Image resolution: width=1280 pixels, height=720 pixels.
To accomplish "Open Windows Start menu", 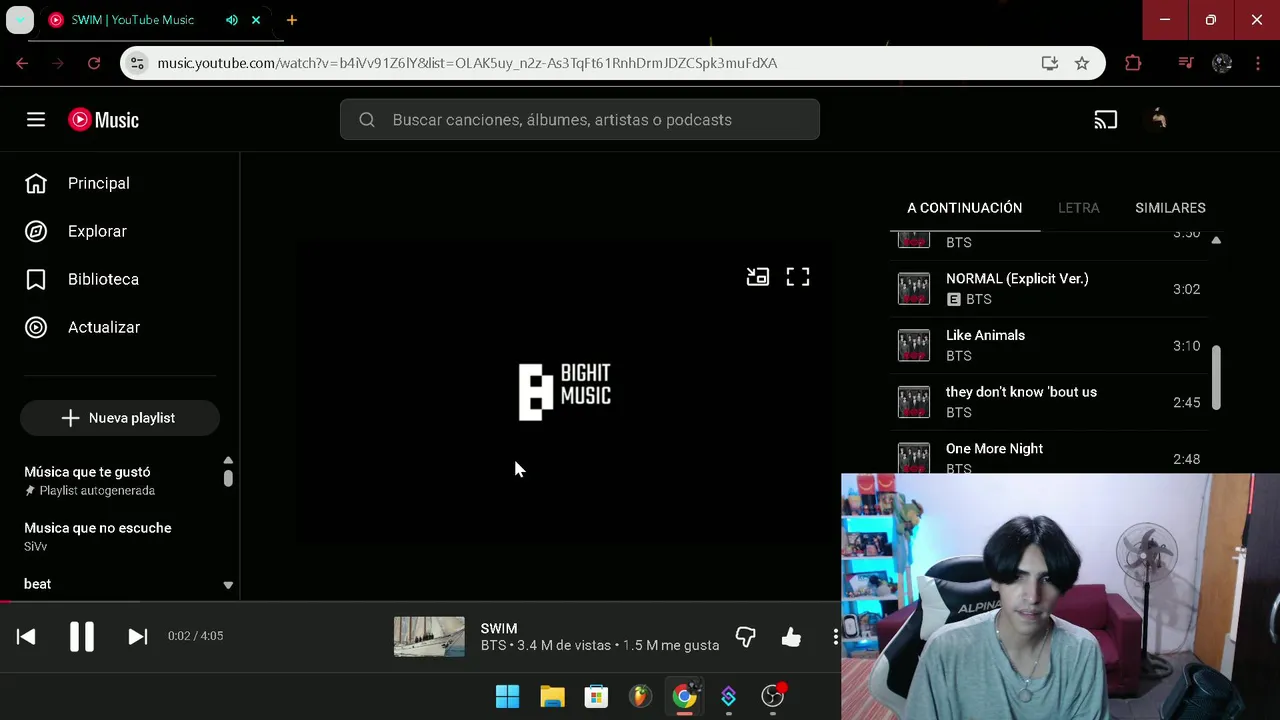I will [x=508, y=696].
